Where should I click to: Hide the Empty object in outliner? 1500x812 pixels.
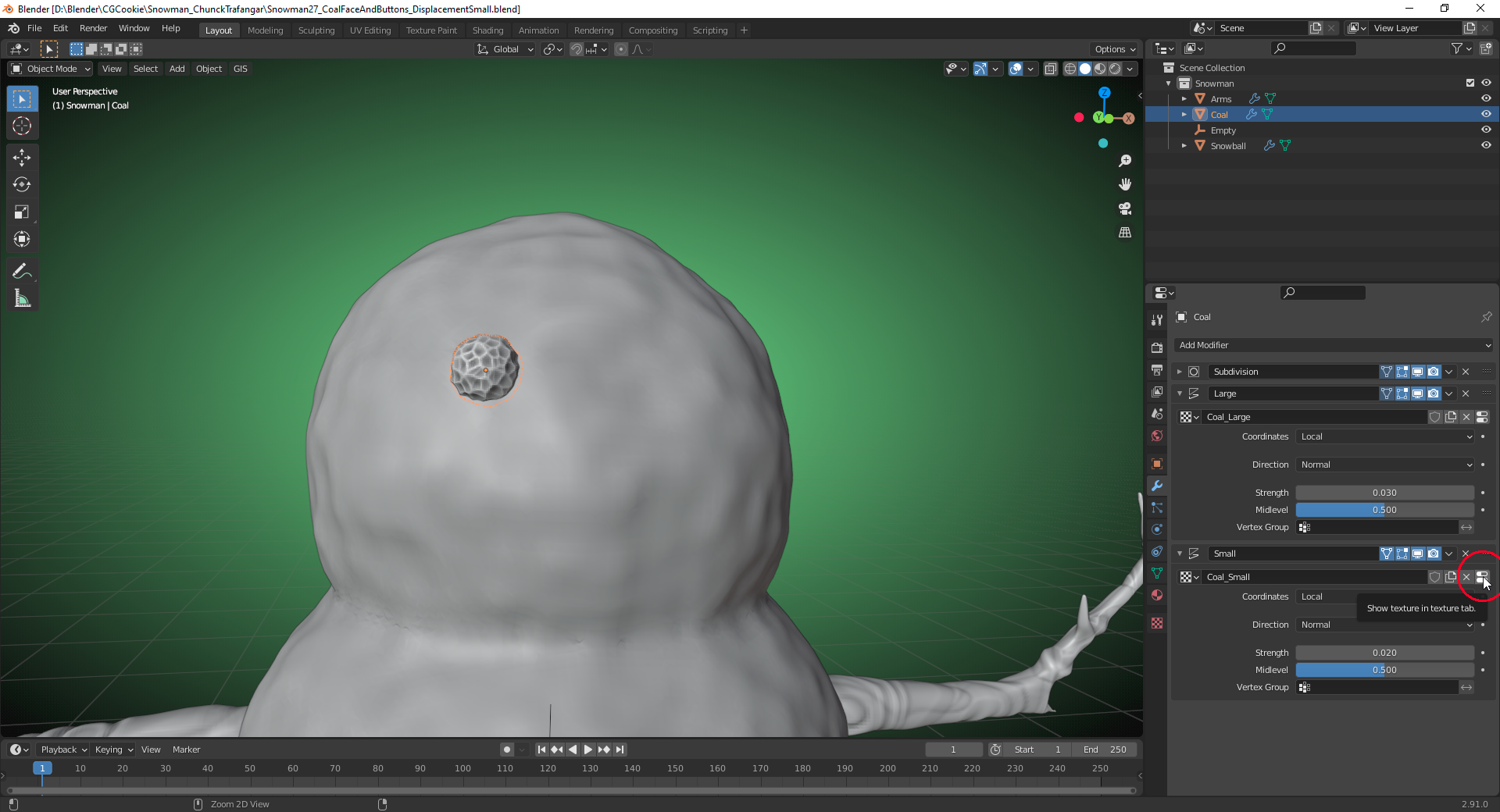click(1486, 130)
